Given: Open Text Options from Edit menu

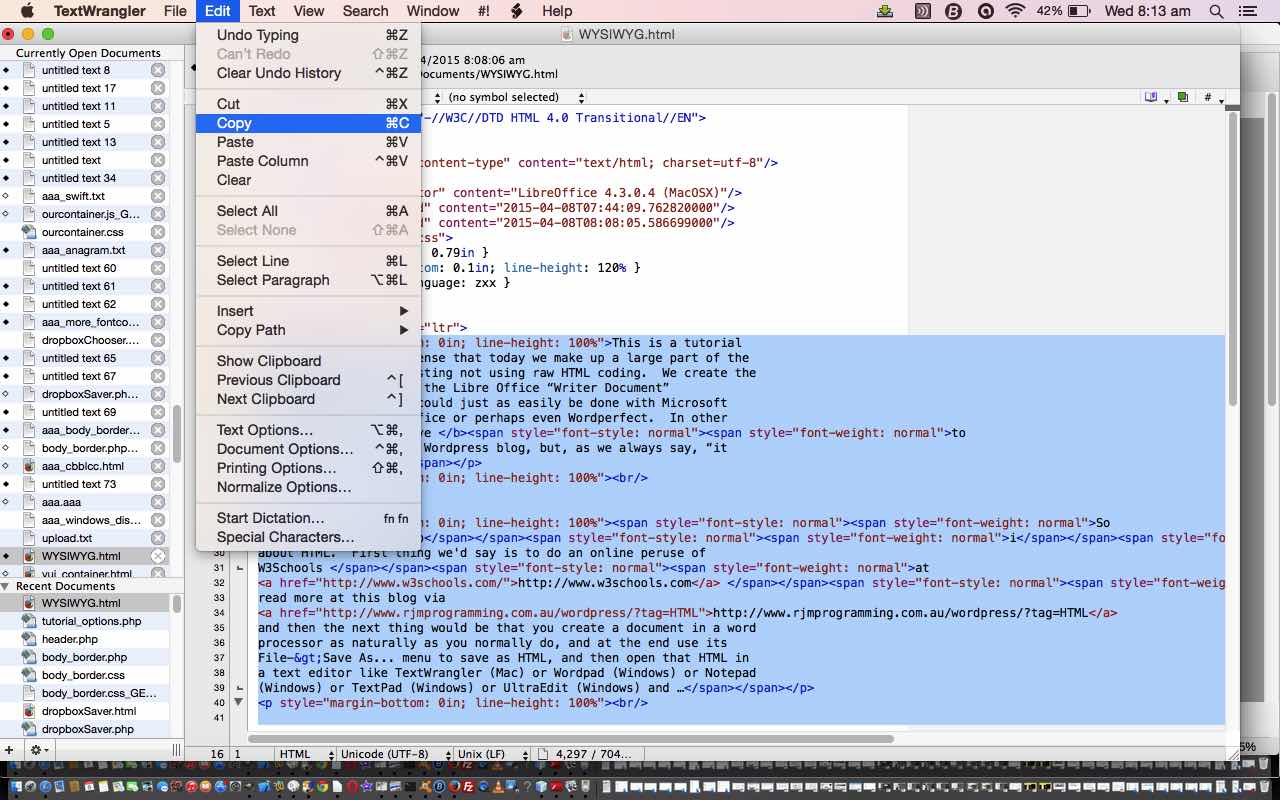Looking at the screenshot, I should tap(308, 430).
